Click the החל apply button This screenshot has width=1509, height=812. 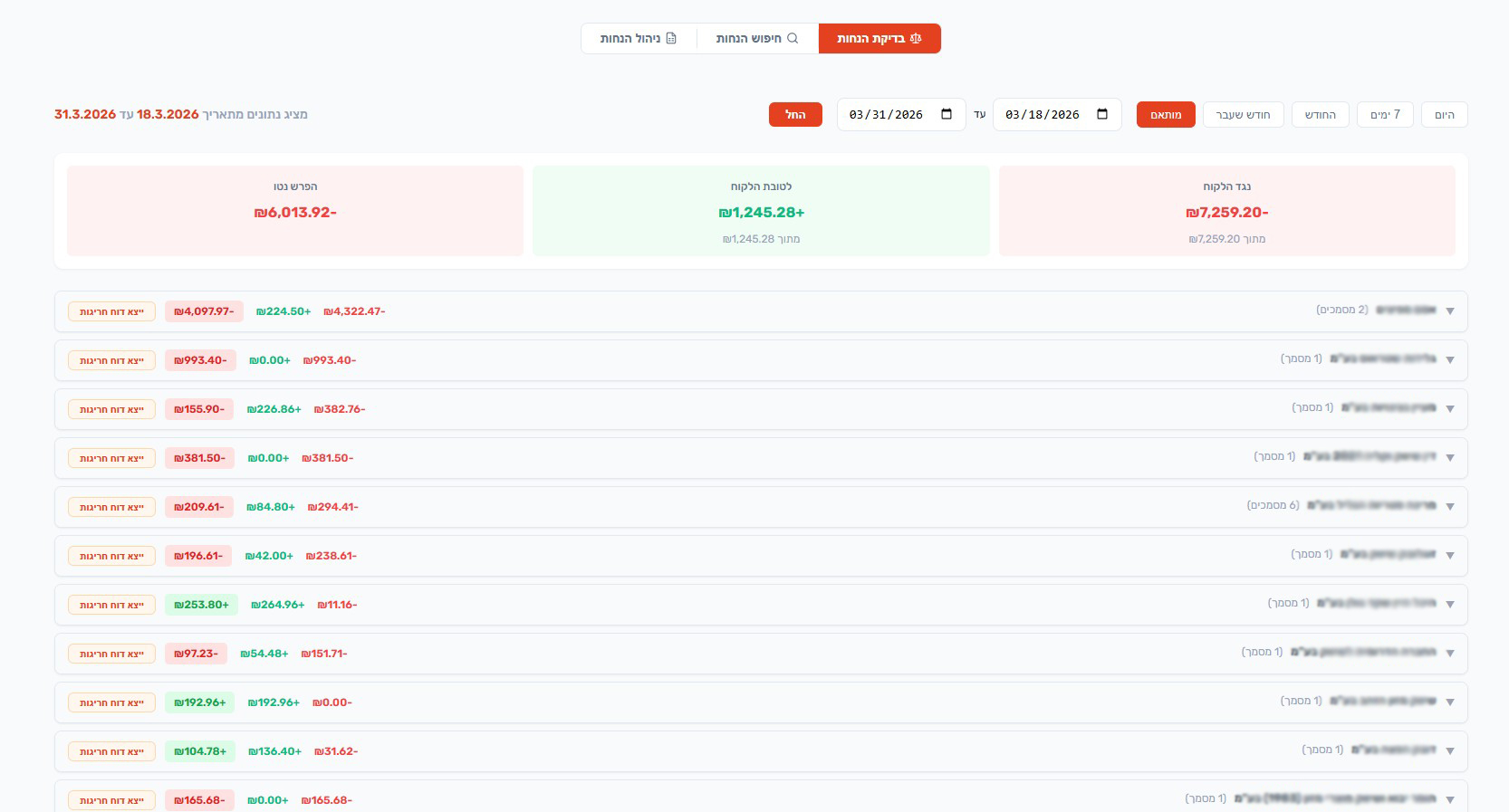pyautogui.click(x=795, y=115)
